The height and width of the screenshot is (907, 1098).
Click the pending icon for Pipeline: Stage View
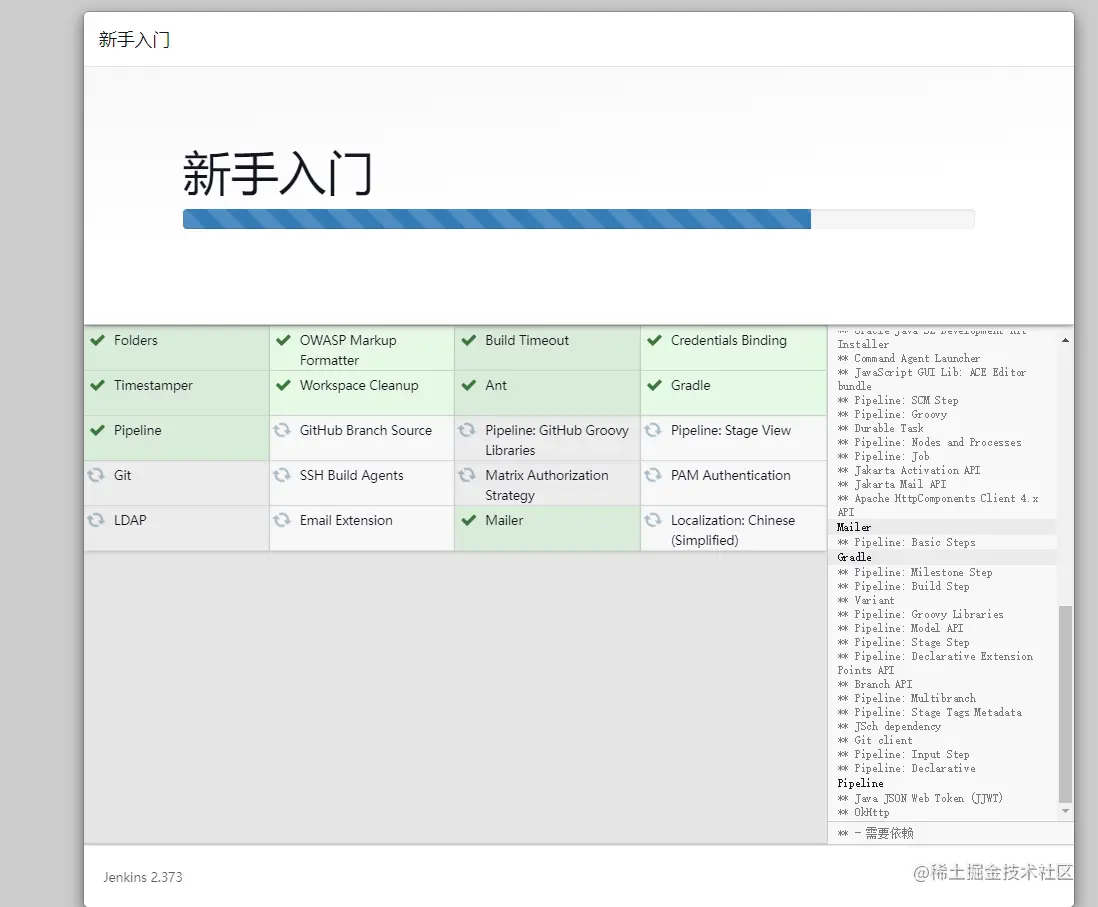pyautogui.click(x=653, y=430)
